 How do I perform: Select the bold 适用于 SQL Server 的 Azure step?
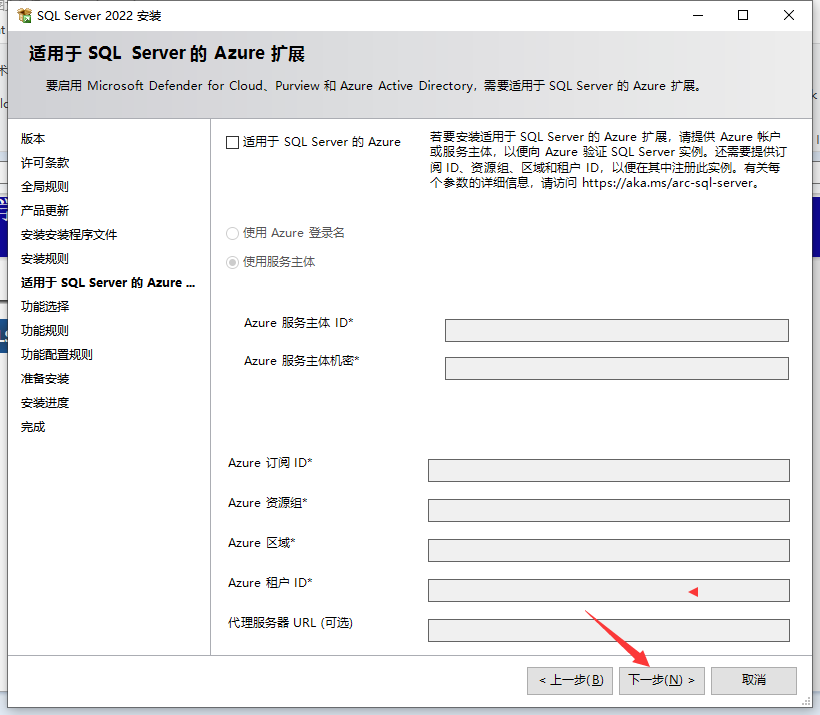coord(108,283)
